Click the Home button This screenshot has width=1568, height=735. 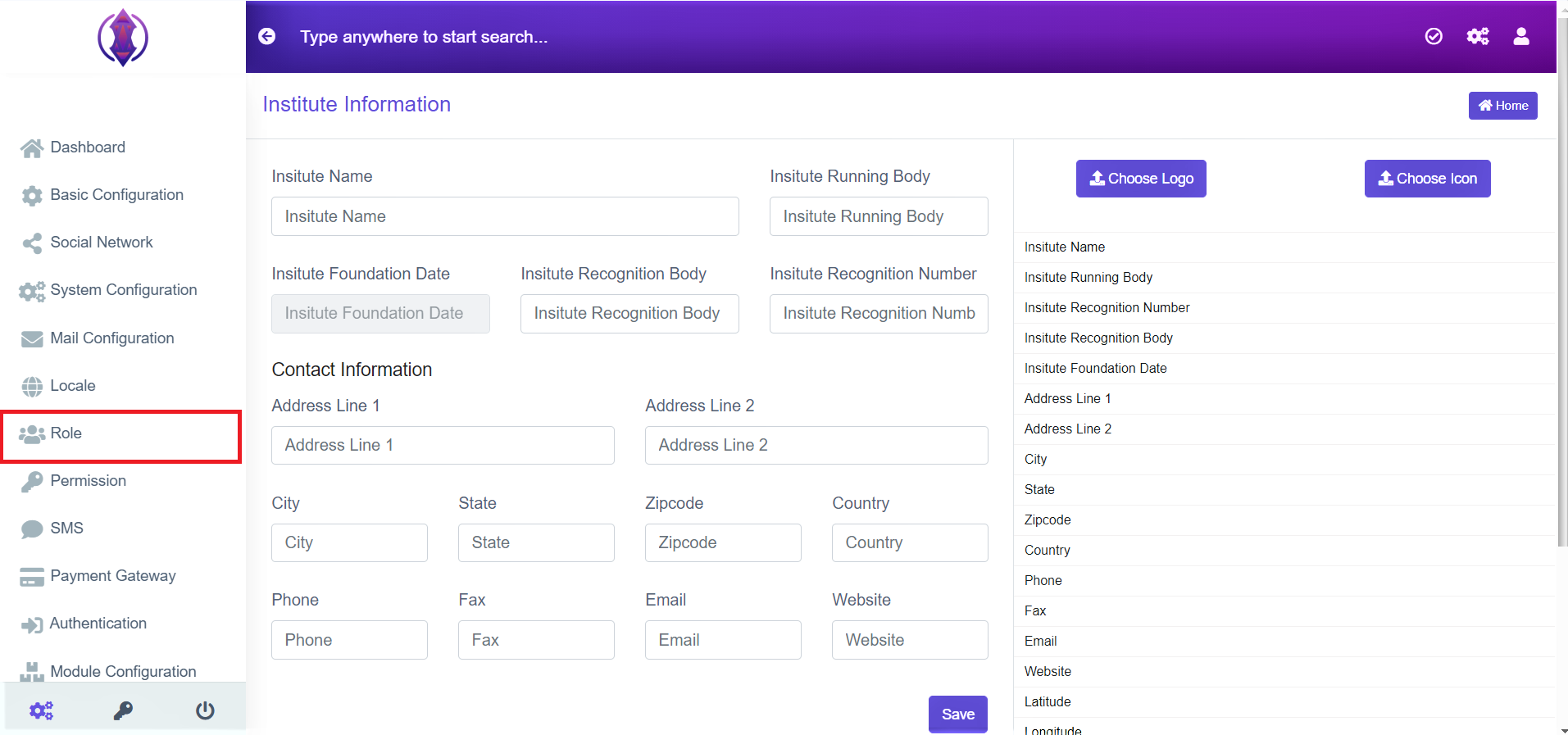coord(1502,106)
